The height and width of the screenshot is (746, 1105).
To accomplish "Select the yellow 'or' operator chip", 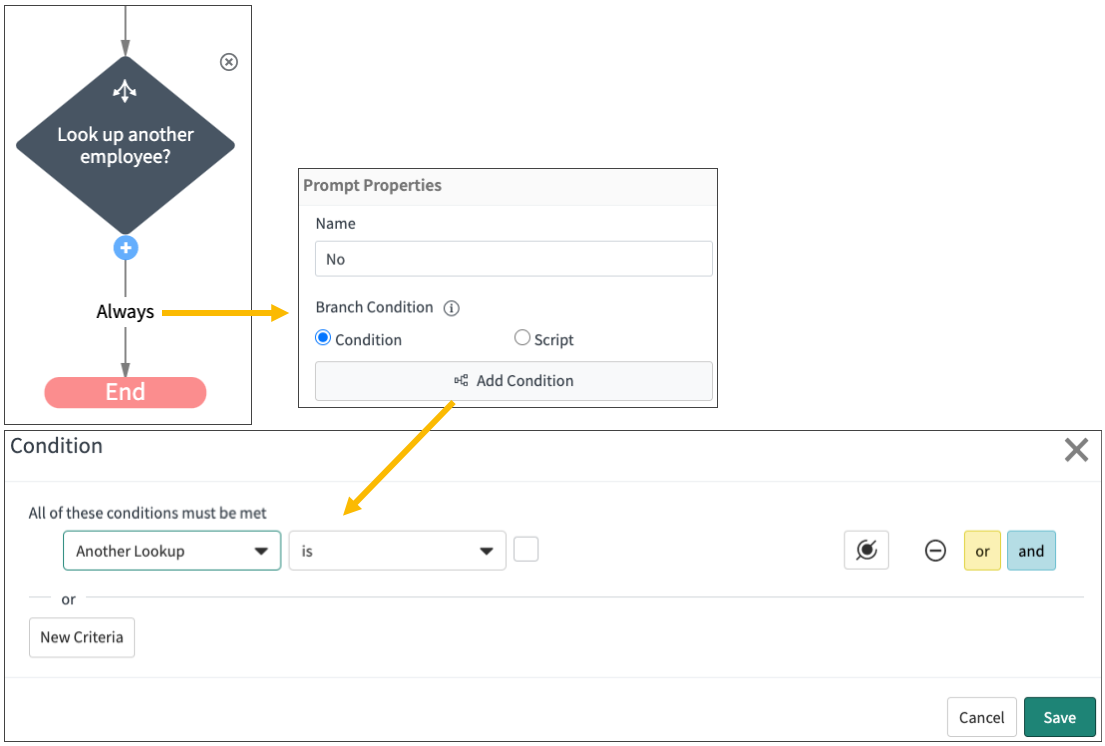I will (982, 550).
